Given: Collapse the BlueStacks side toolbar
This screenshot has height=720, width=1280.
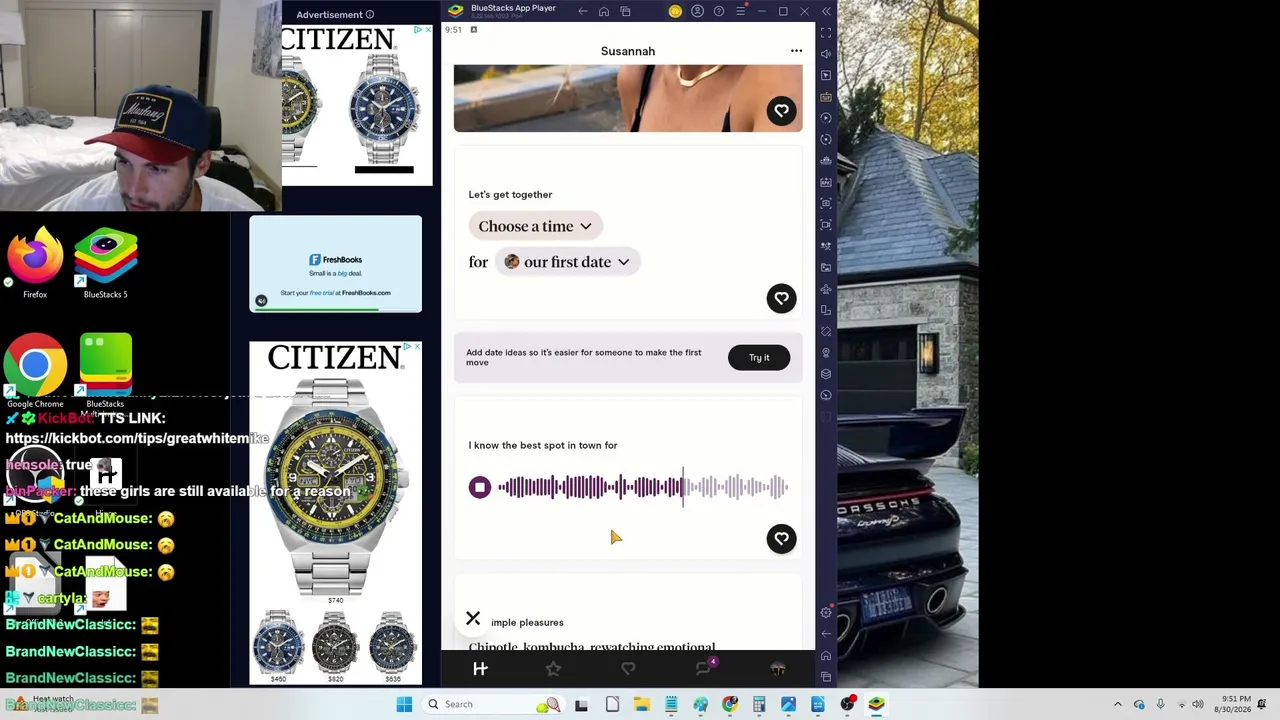Looking at the screenshot, I should [826, 11].
